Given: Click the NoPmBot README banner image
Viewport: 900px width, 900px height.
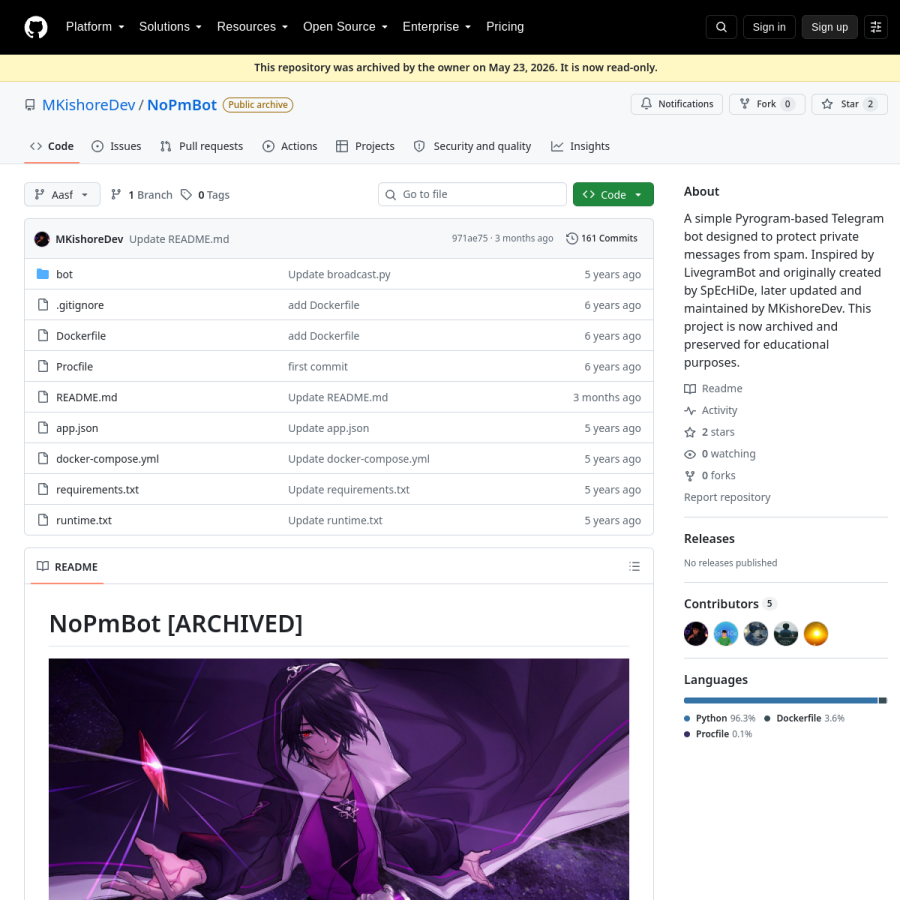Looking at the screenshot, I should (339, 779).
